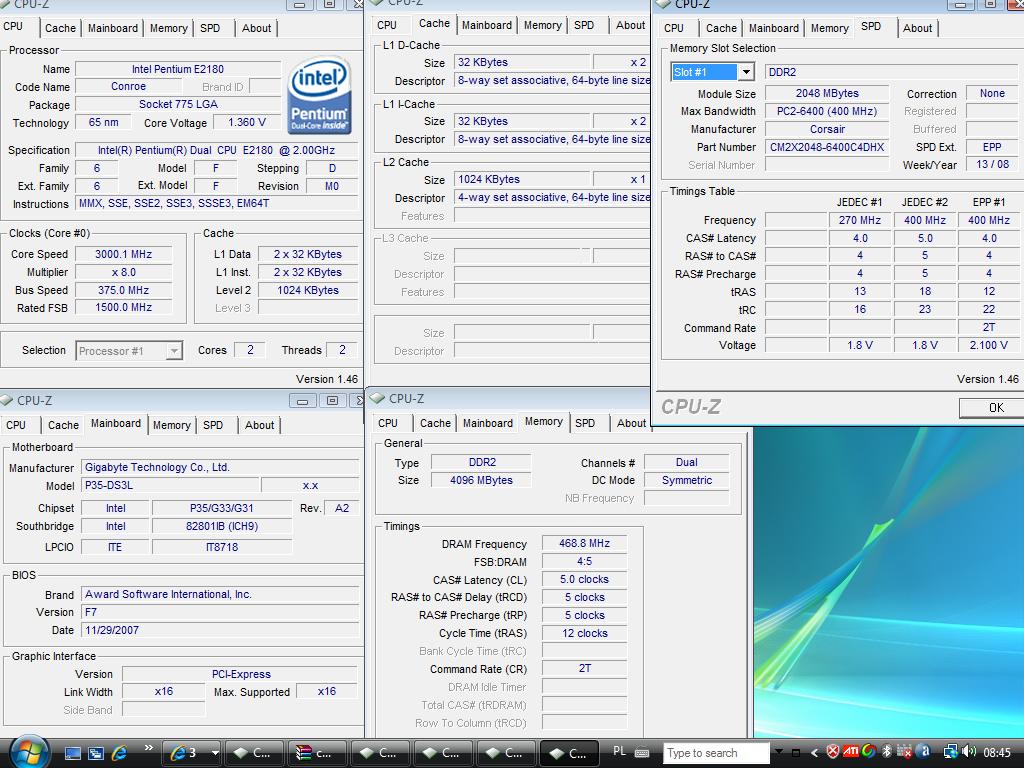Open SPD tab in bottom-left Mainboard window
The image size is (1024, 768).
213,425
